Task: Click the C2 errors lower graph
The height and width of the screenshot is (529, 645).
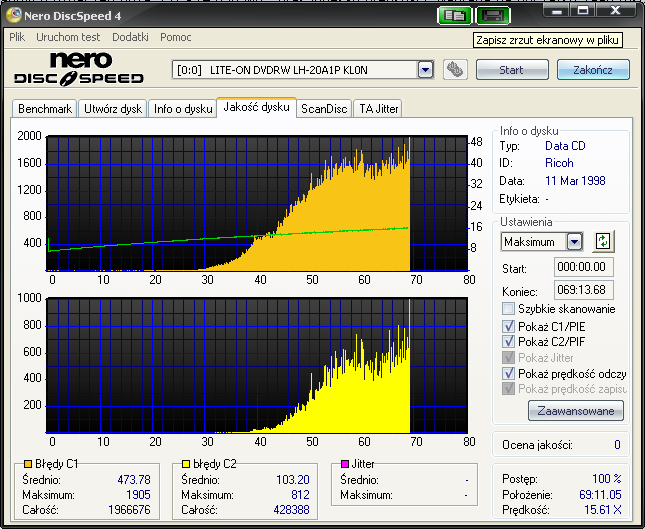Action: 257,365
